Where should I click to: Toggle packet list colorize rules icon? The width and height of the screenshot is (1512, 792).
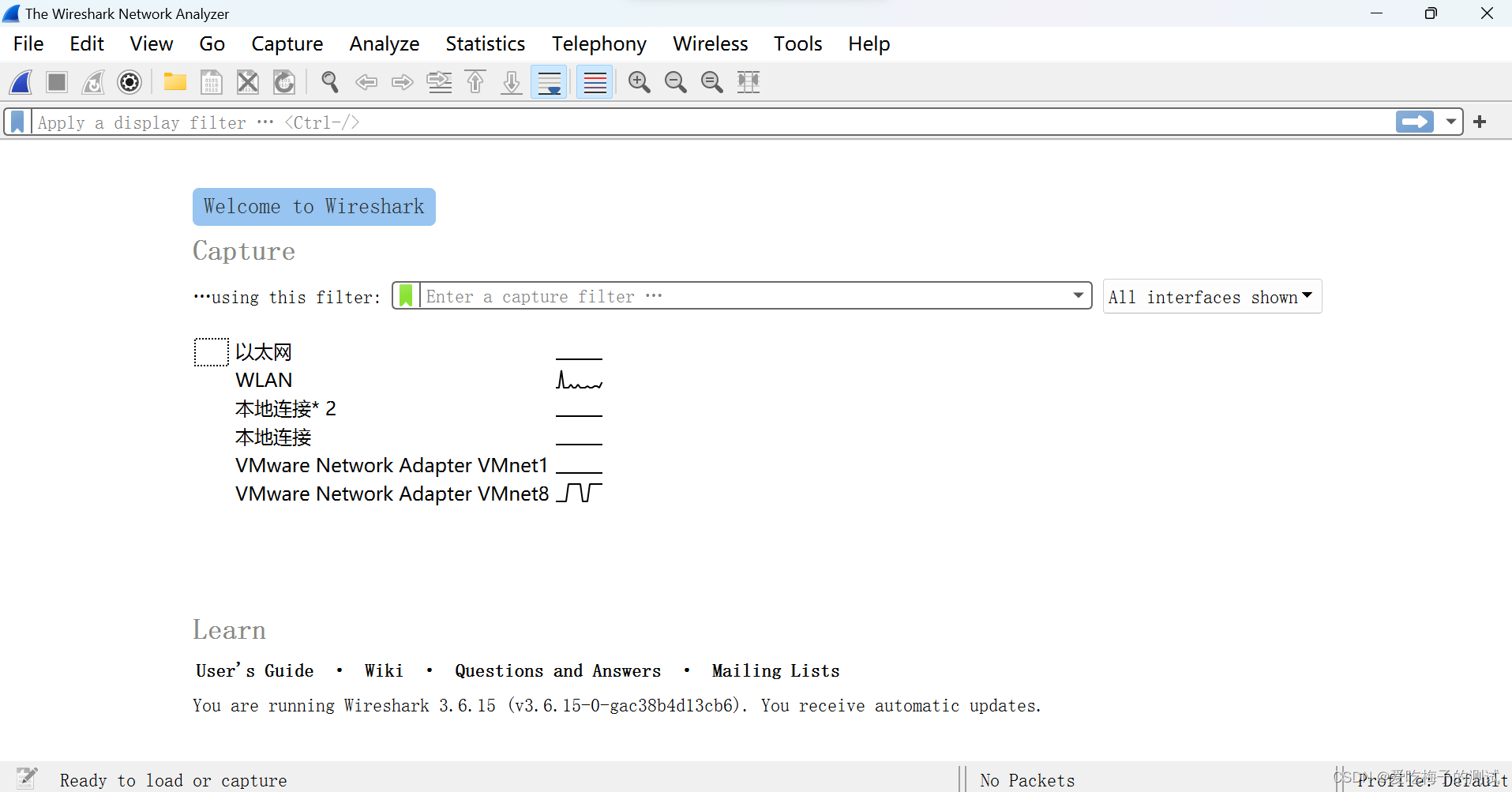click(595, 82)
